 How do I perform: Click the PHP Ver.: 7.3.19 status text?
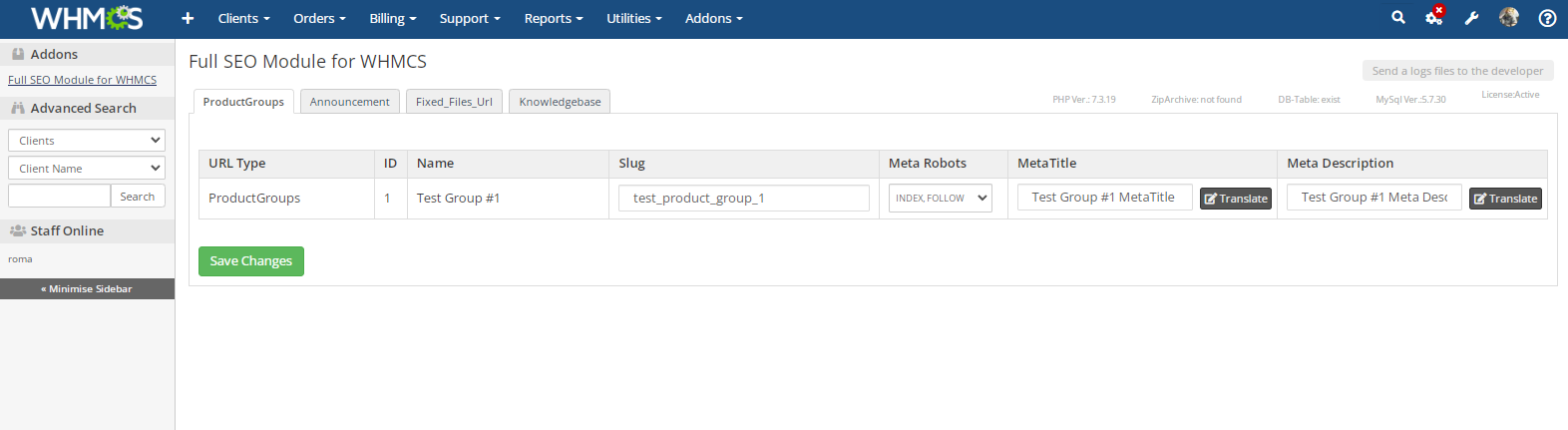(1084, 100)
